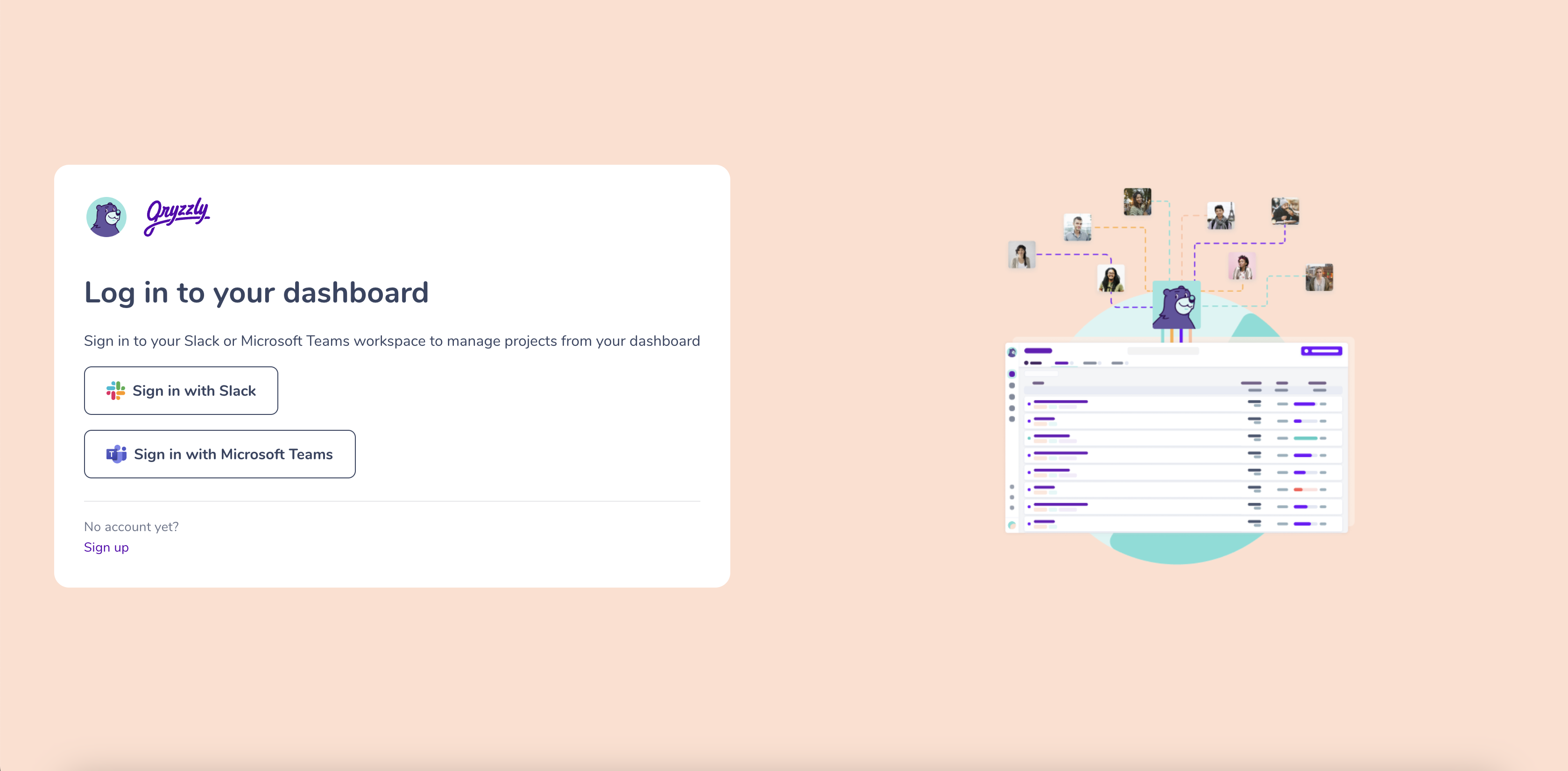This screenshot has width=1568, height=771.
Task: Click the Microsoft Teams logo icon
Action: (x=116, y=454)
